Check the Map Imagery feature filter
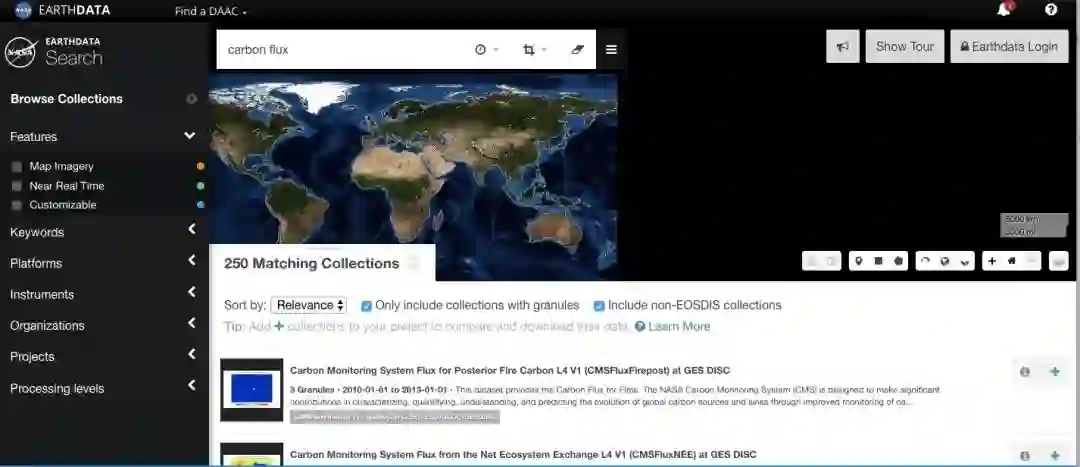Image resolution: width=1080 pixels, height=467 pixels. 17,167
